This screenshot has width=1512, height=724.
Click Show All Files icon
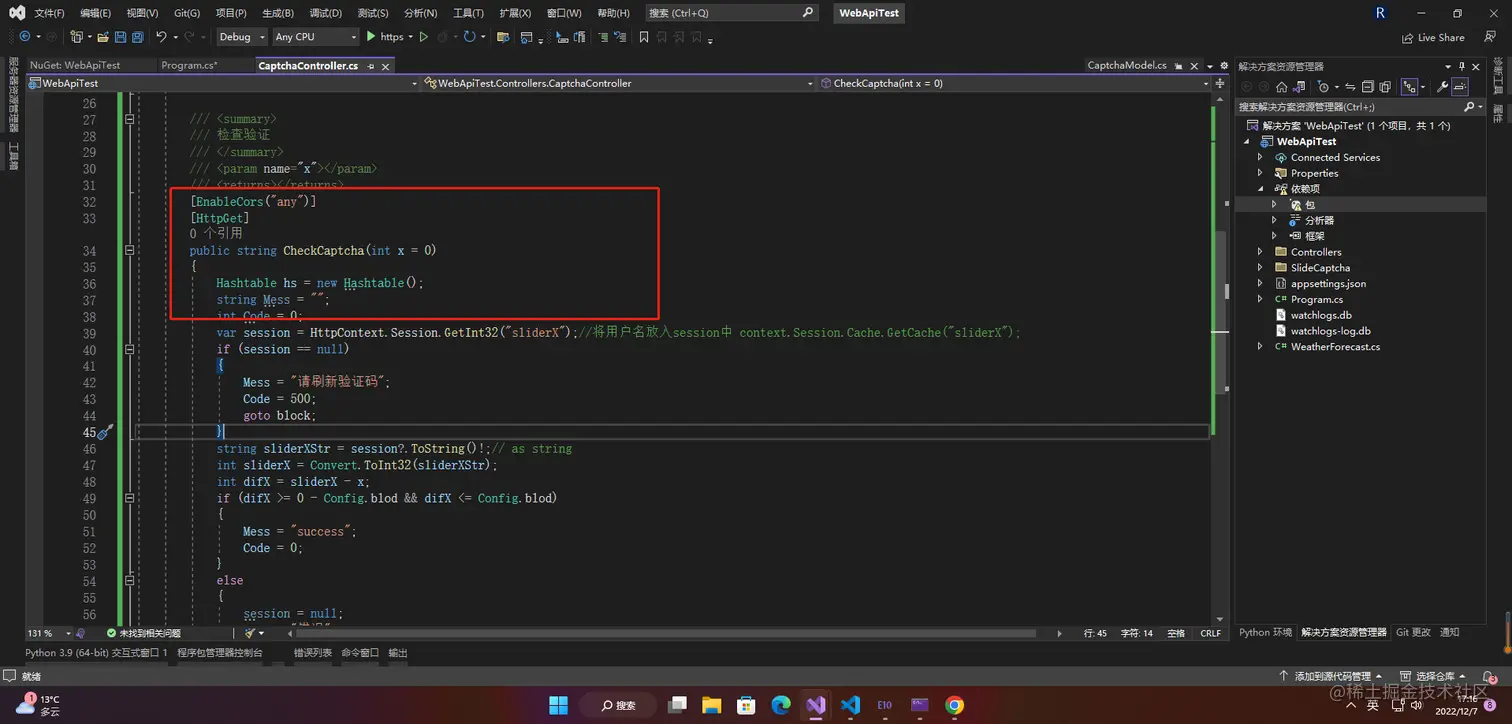[1385, 87]
